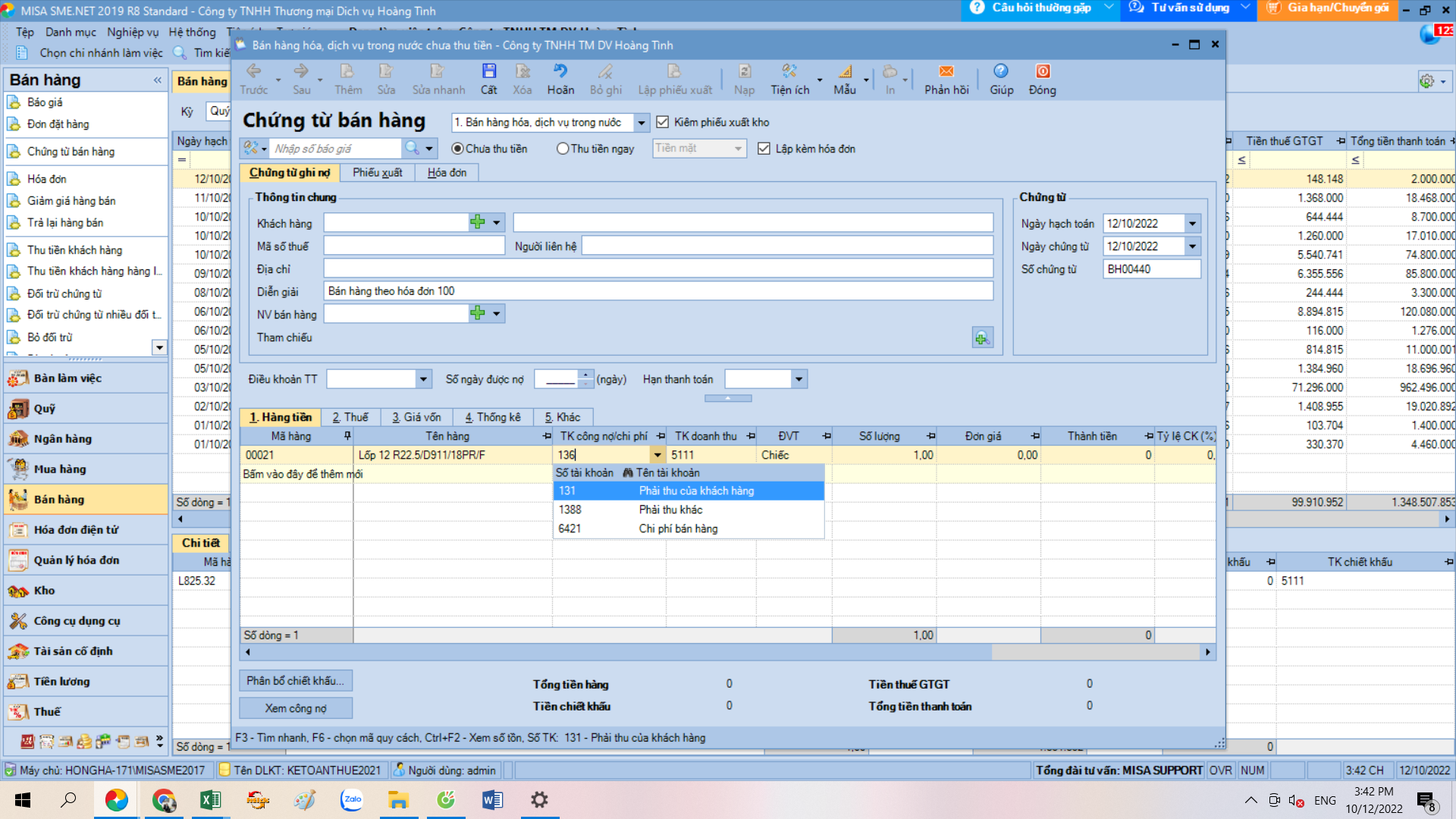Open the Khách hàng dropdown arrow
Image resolution: width=1456 pixels, height=819 pixels.
pyautogui.click(x=497, y=223)
